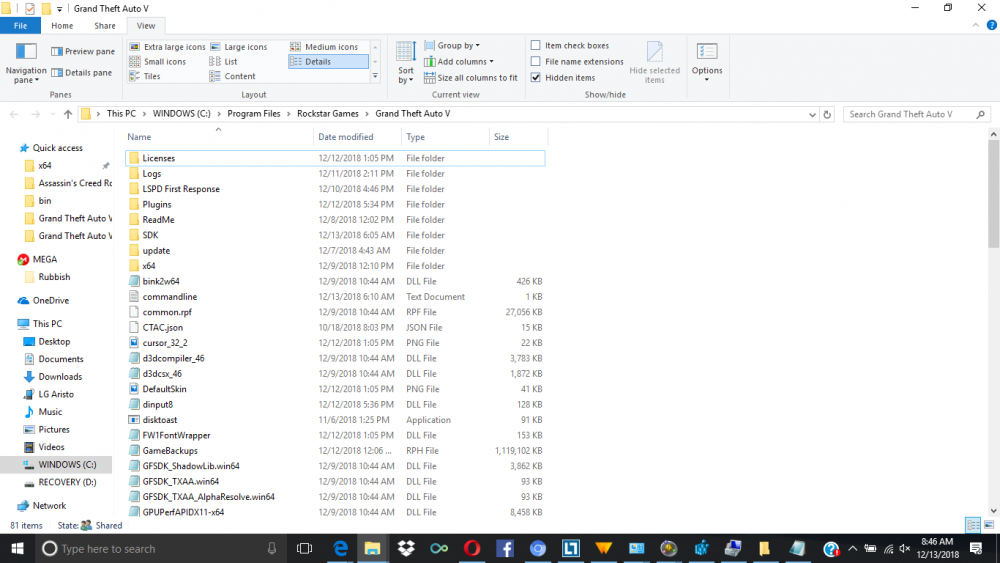Viewport: 1000px width, 563px height.
Task: Click the Cortana Type here to search box
Action: 159,548
